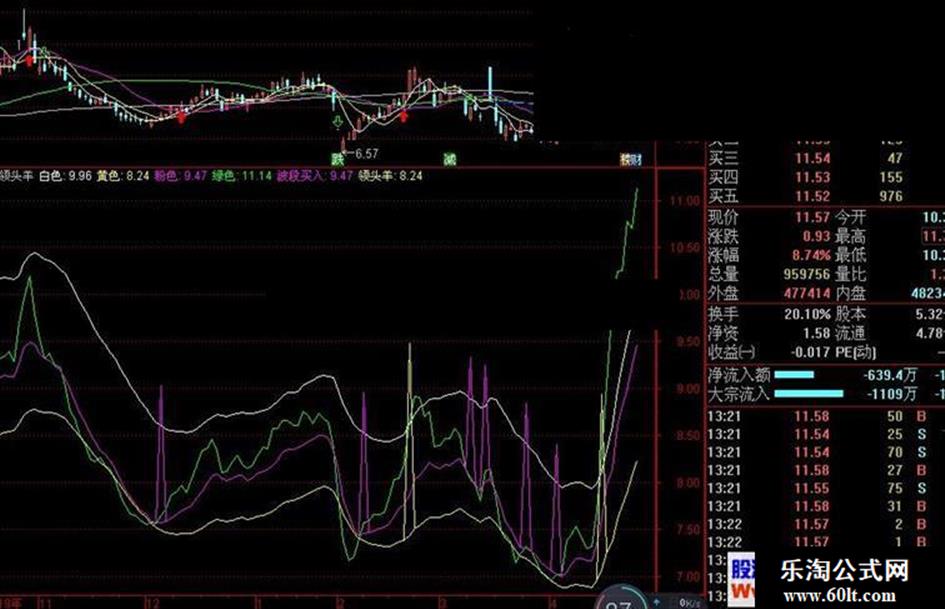The width and height of the screenshot is (945, 609).
Task: Click the 流通 label
Action: (x=850, y=333)
